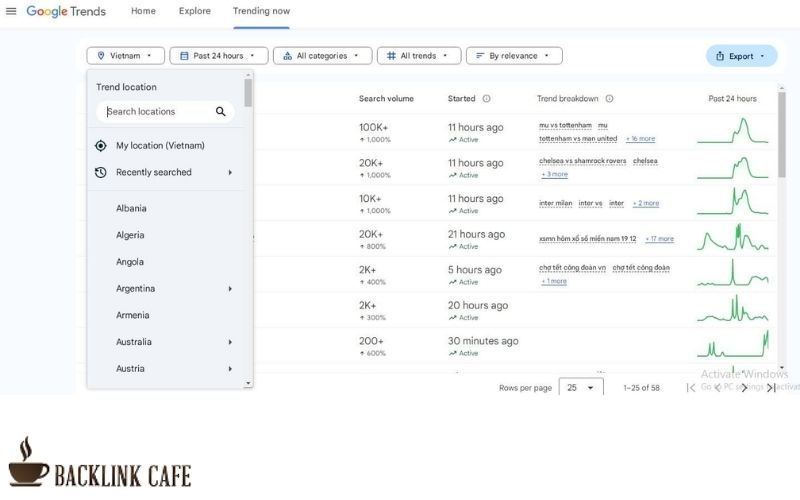800x500 pixels.
Task: Select Austria from location list
Action: point(130,368)
